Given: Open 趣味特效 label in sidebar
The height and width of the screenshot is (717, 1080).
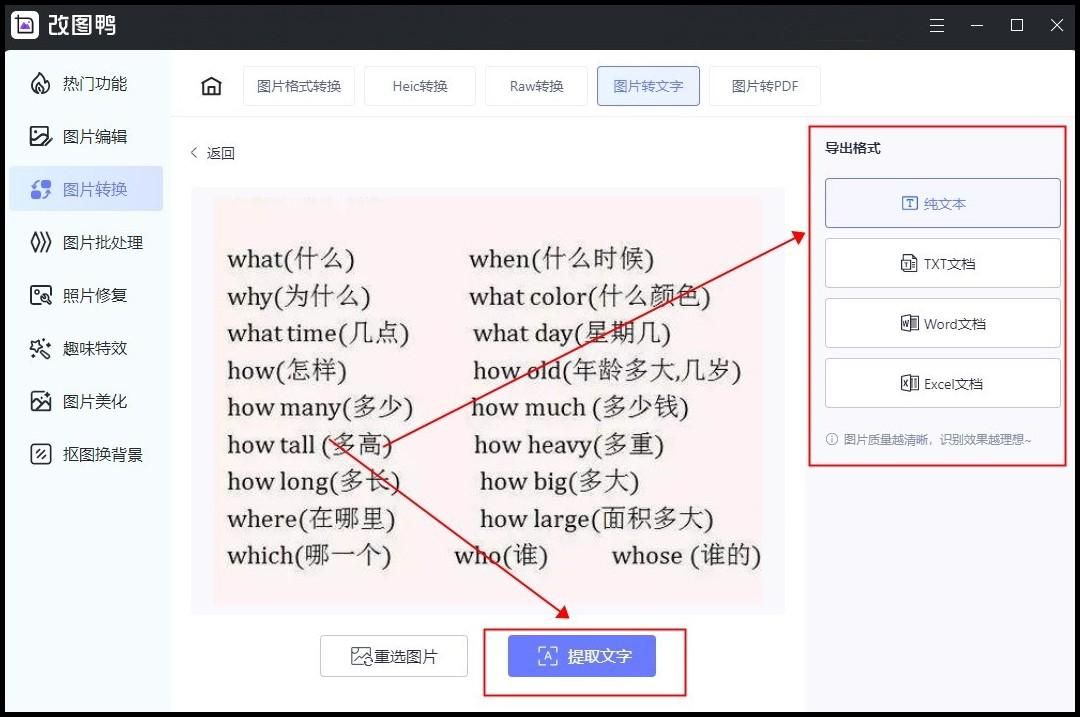Looking at the screenshot, I should 95,349.
